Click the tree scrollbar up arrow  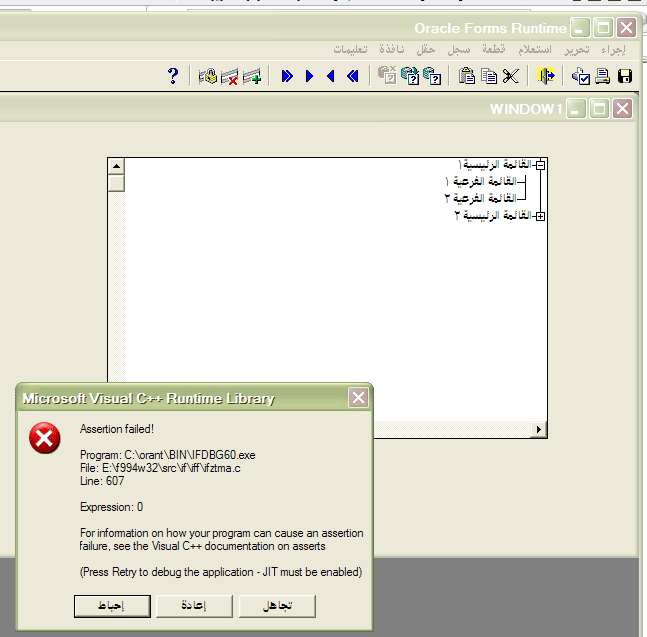coord(116,167)
